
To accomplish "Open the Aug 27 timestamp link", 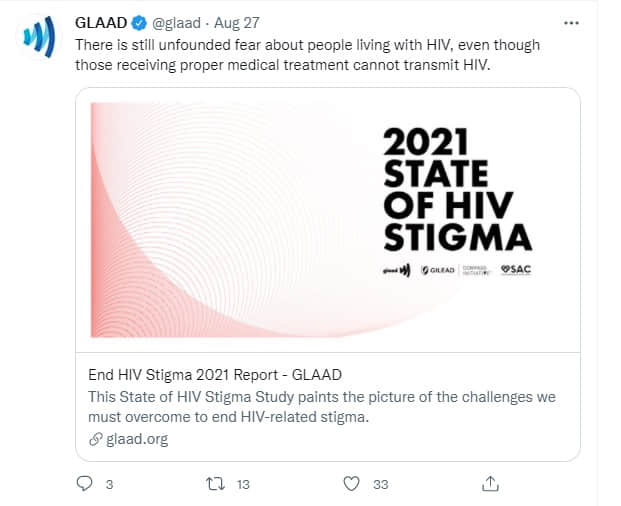I will click(236, 23).
